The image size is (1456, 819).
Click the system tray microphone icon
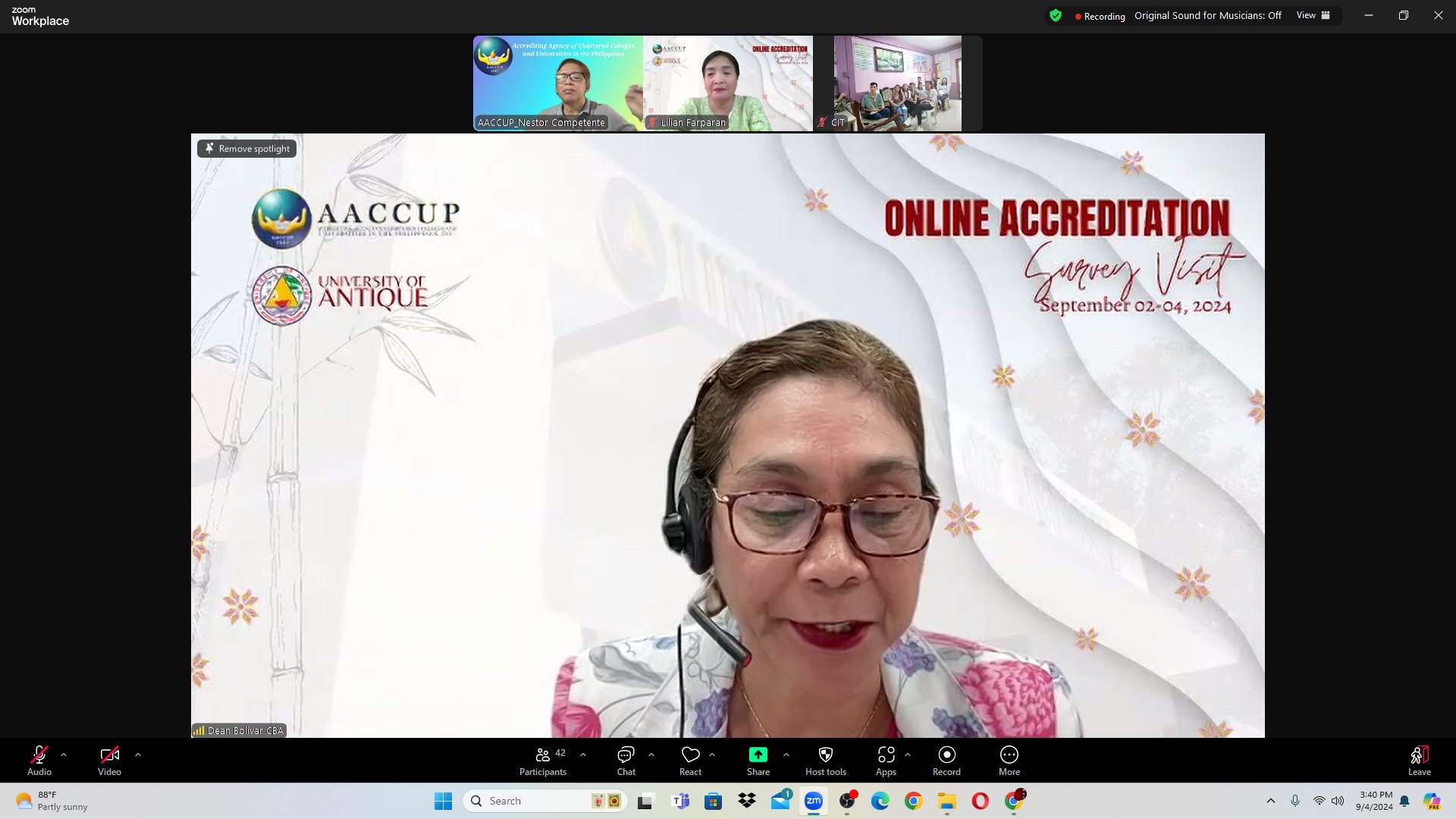(x=1295, y=801)
